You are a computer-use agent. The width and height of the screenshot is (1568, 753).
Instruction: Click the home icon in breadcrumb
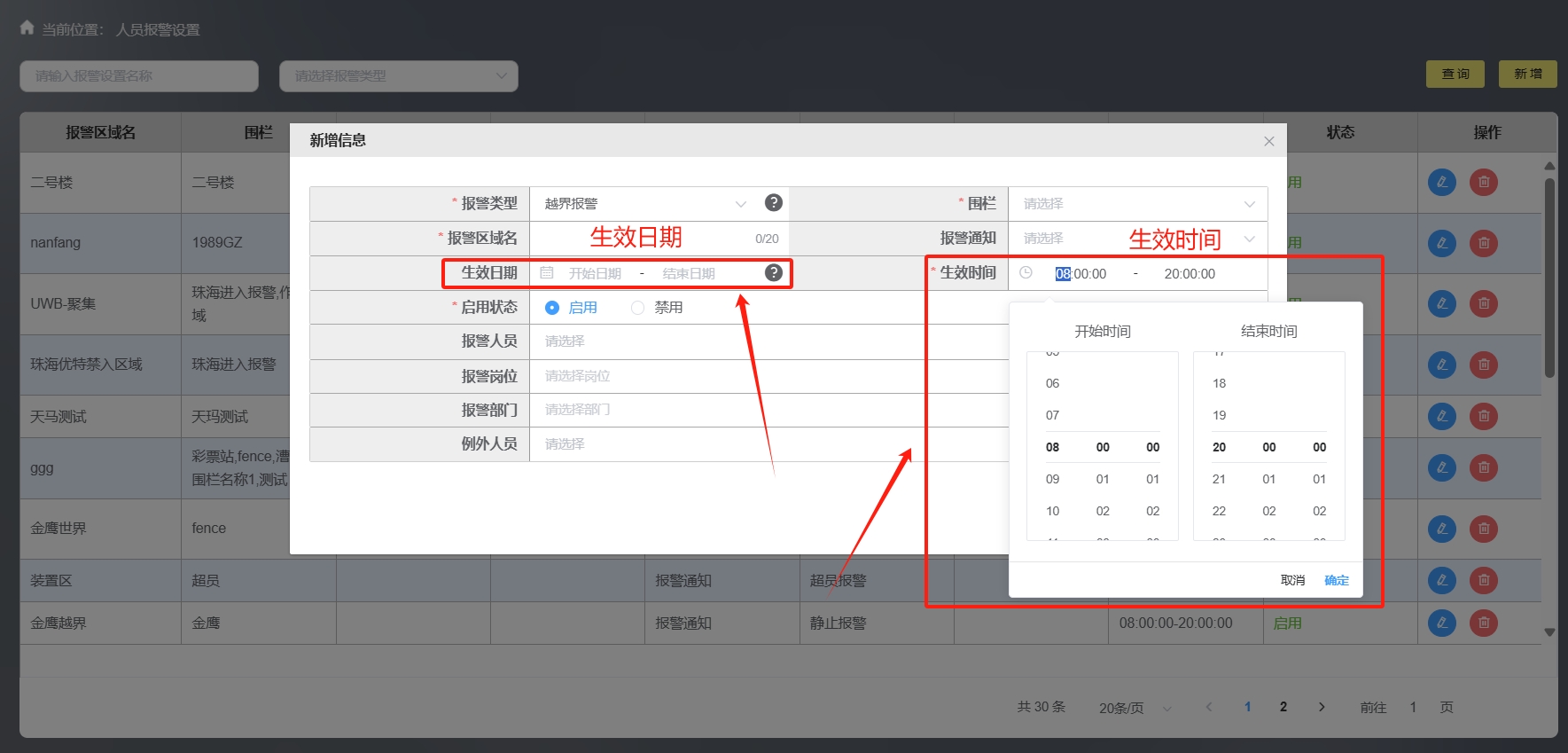pyautogui.click(x=27, y=28)
